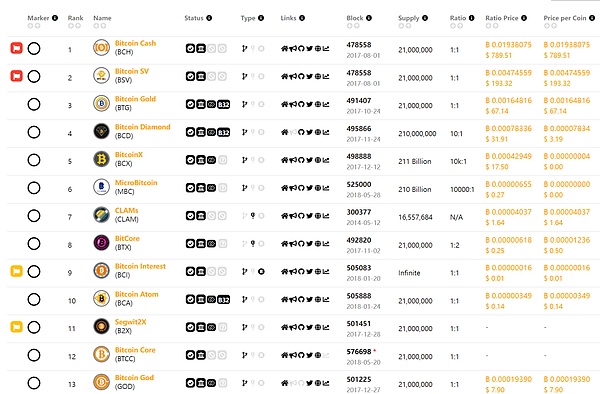Click the yellow flag marker beside Segwit2X
This screenshot has height=394, width=600.
16,327
